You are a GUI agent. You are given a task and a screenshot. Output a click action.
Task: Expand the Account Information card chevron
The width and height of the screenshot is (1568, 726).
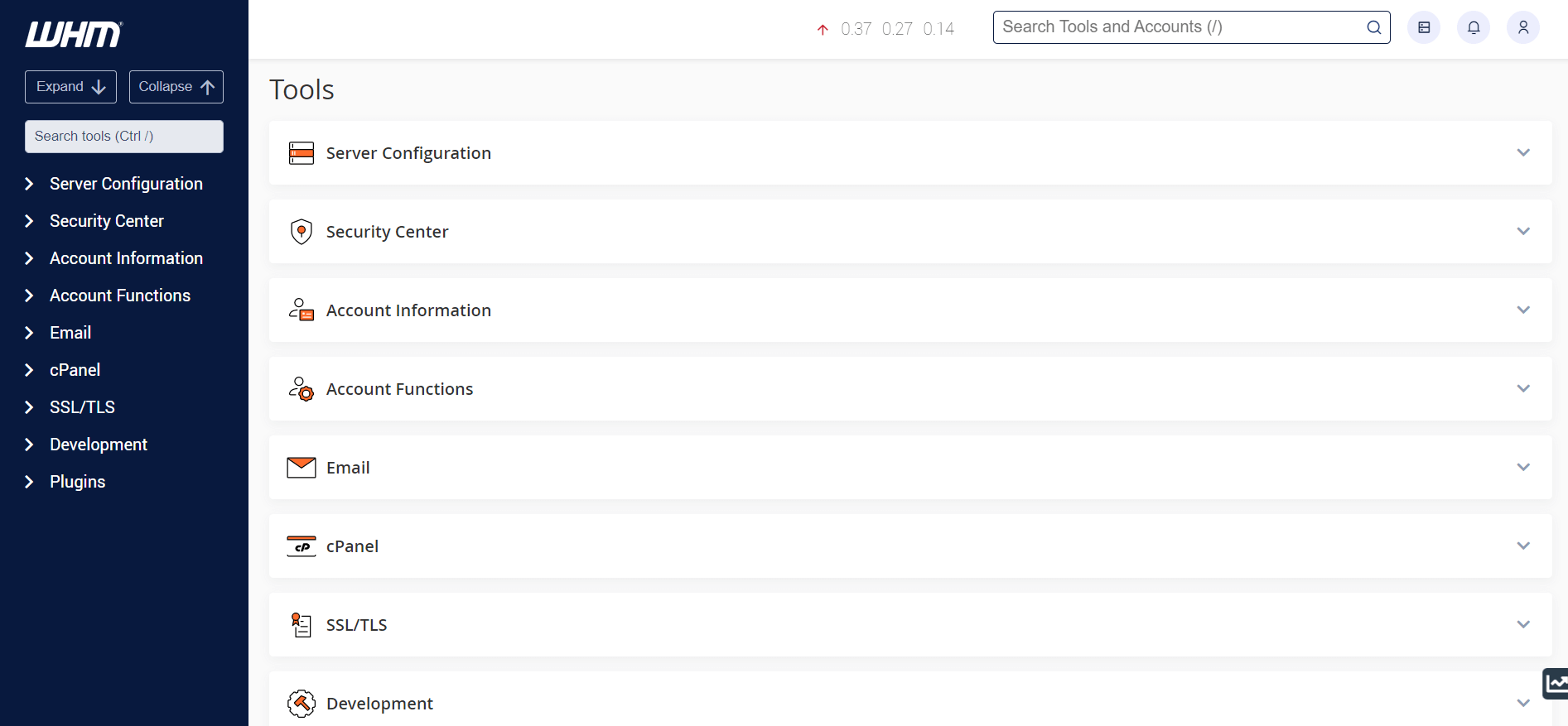1523,310
